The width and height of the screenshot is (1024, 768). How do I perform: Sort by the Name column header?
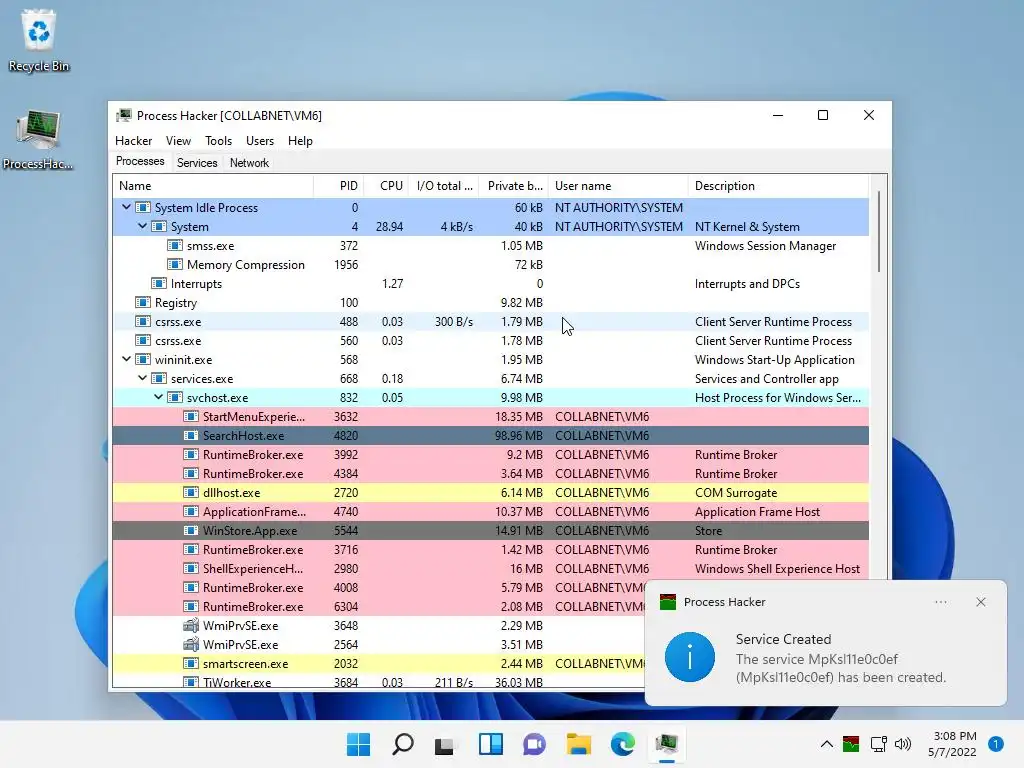pyautogui.click(x=213, y=186)
